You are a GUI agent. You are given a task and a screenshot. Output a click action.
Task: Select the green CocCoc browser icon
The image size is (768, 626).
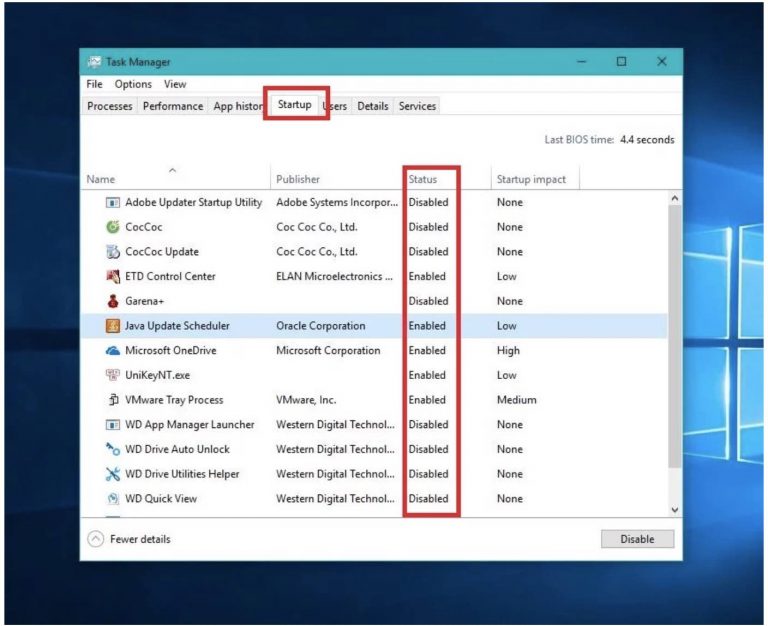pyautogui.click(x=113, y=227)
